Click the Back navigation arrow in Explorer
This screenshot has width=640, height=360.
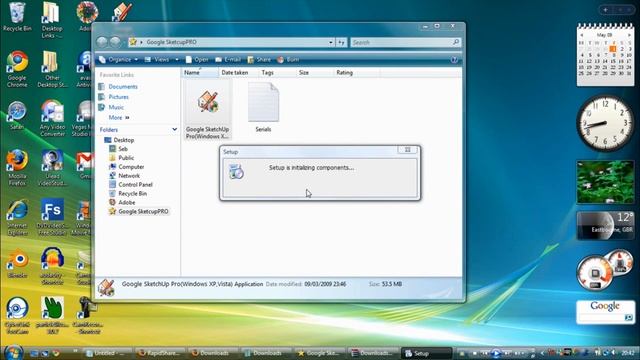point(102,42)
